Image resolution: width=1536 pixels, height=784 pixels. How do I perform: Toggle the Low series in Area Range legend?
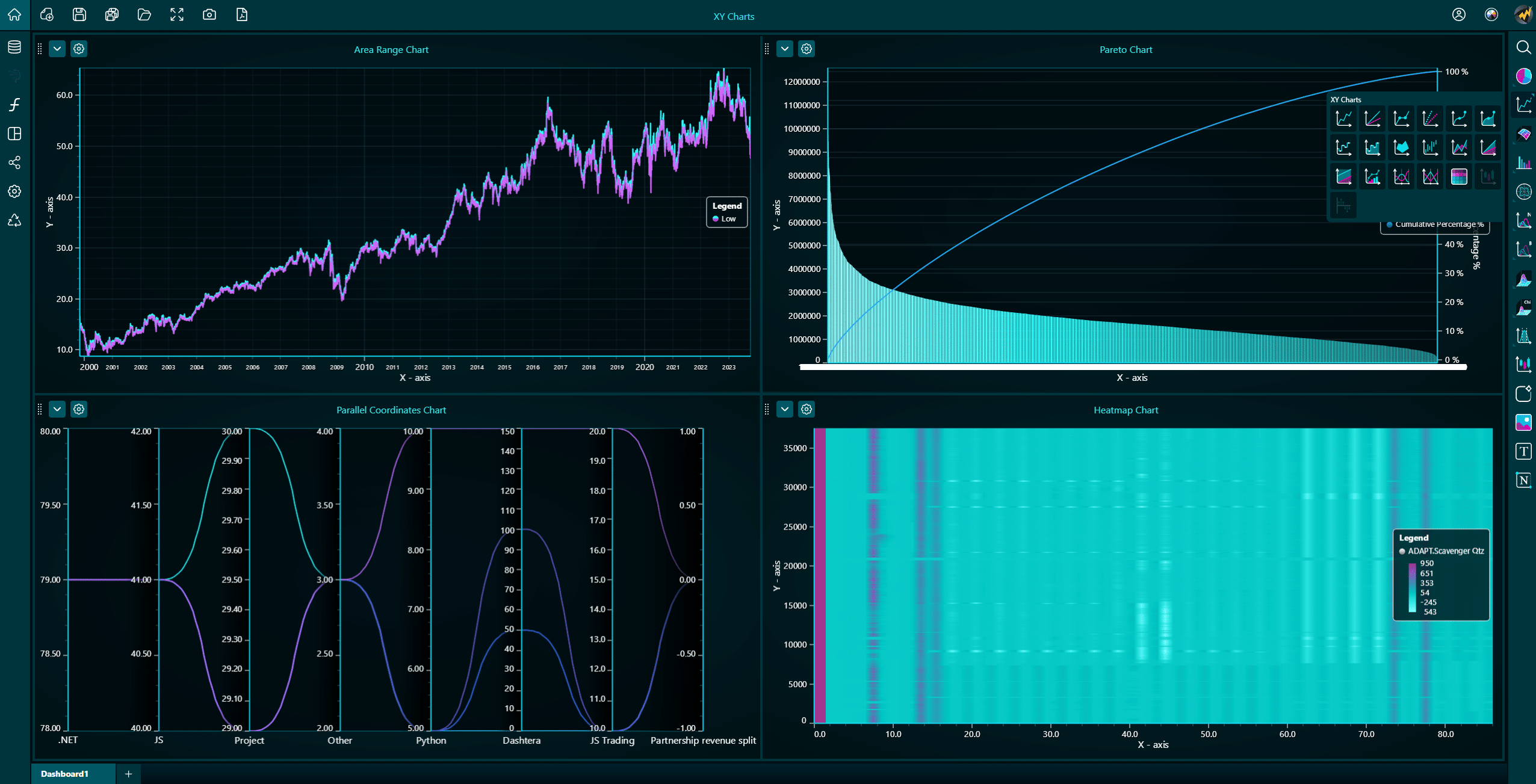coord(728,219)
